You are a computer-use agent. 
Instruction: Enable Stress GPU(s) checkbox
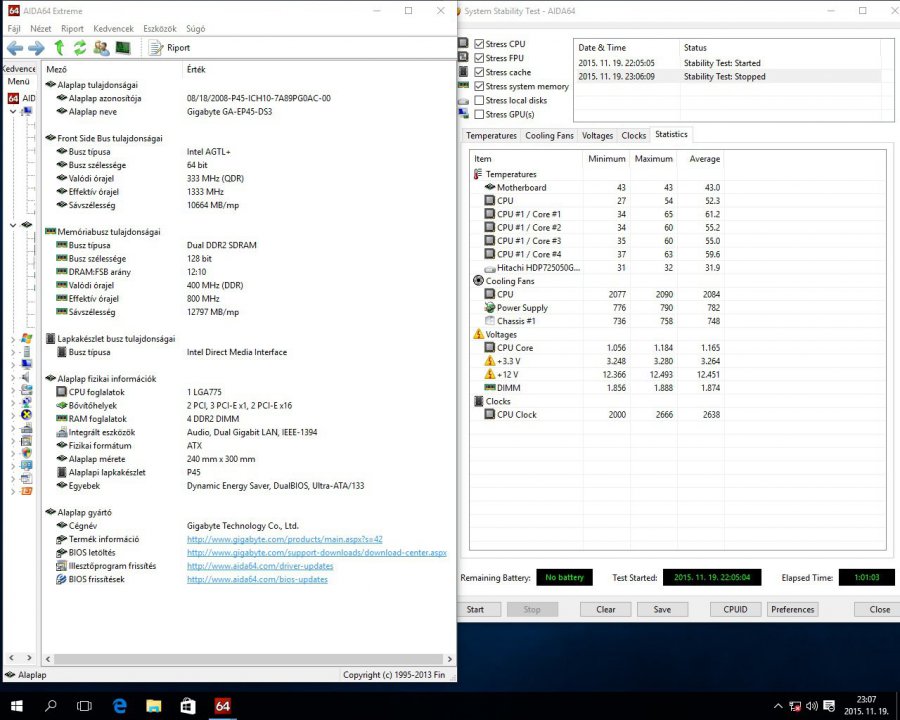[479, 114]
